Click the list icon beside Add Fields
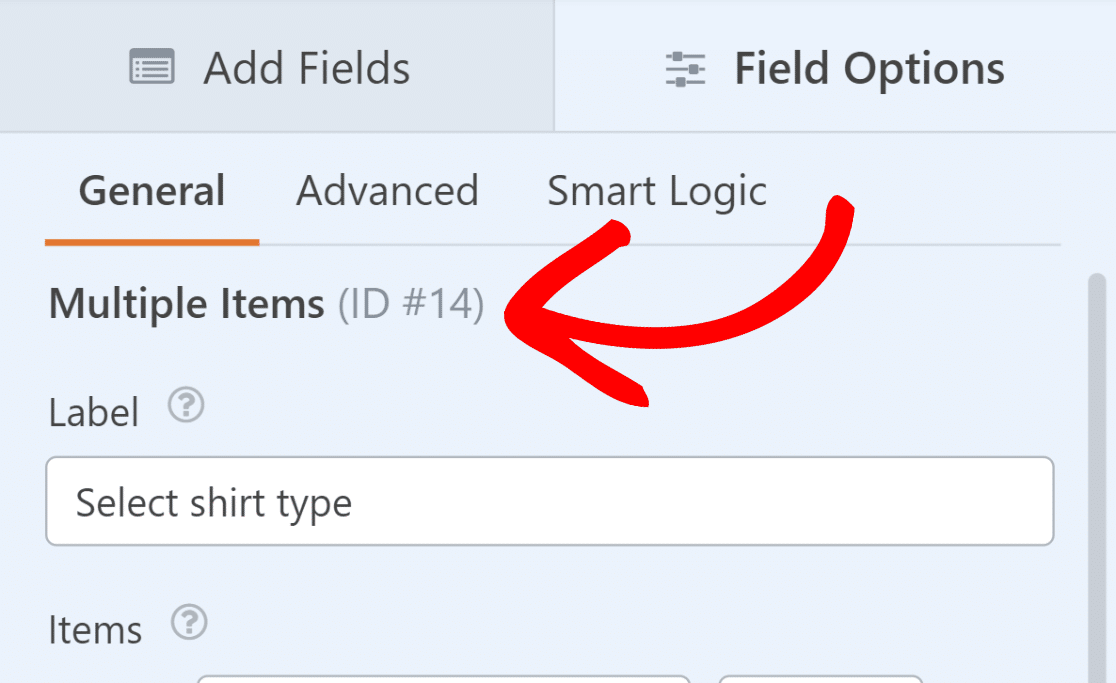 coord(152,67)
